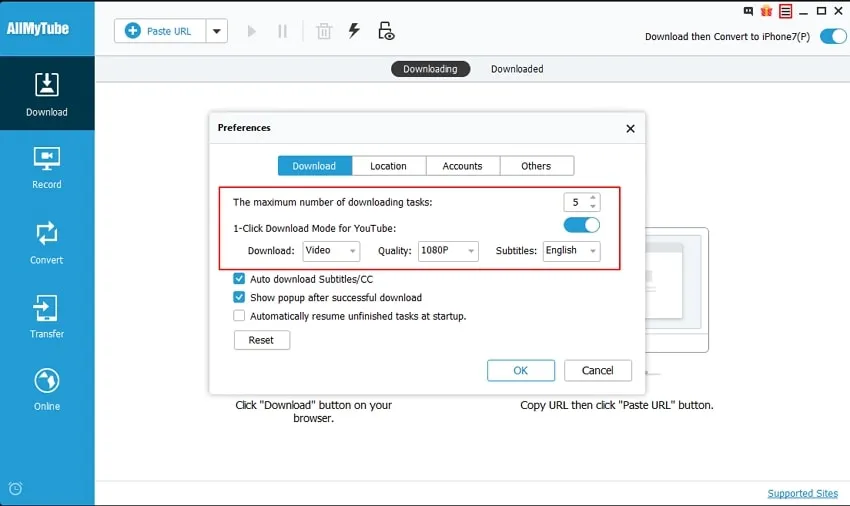The height and width of the screenshot is (506, 850).
Task: Open the Download section in sidebar
Action: click(x=47, y=93)
